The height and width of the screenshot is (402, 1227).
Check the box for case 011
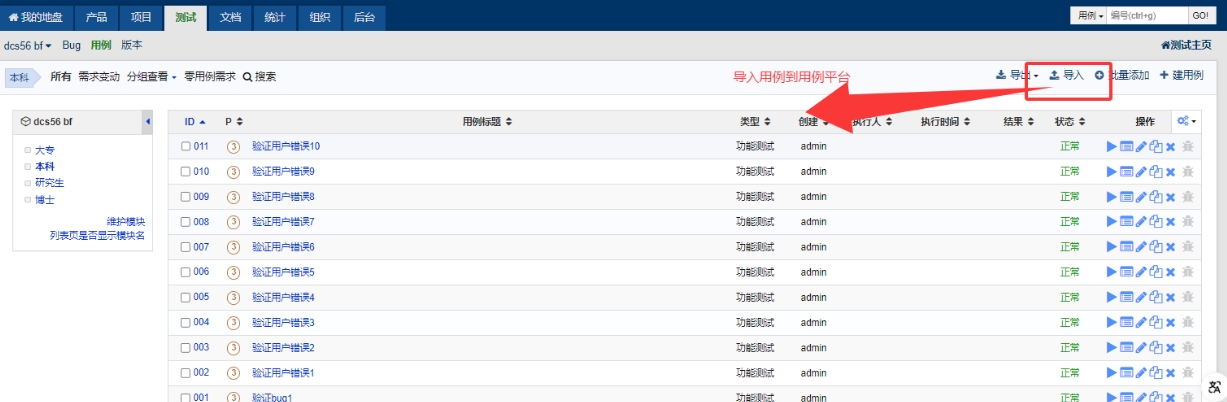point(185,146)
